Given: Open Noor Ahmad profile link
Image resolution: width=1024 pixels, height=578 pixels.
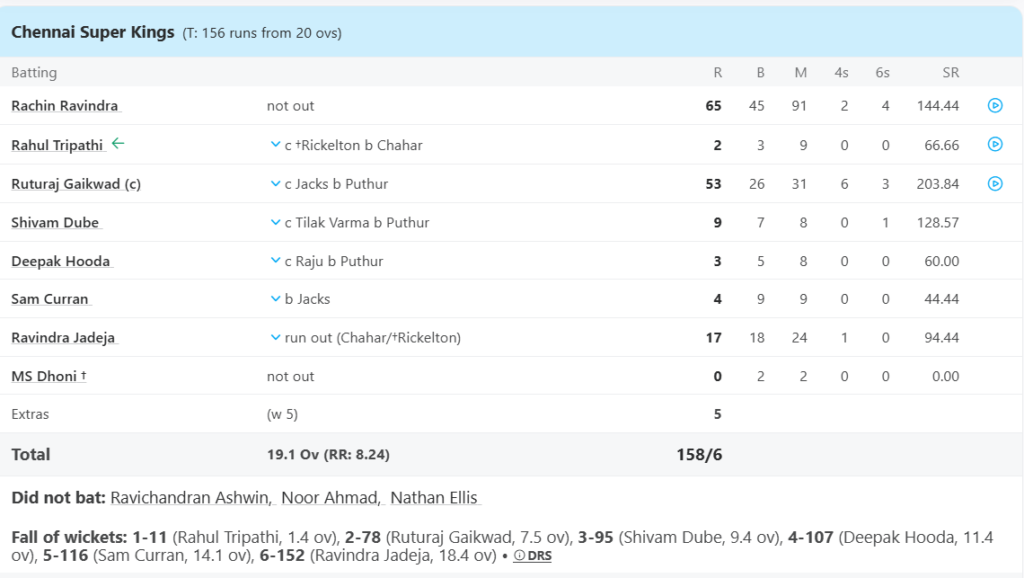Looking at the screenshot, I should (x=329, y=497).
